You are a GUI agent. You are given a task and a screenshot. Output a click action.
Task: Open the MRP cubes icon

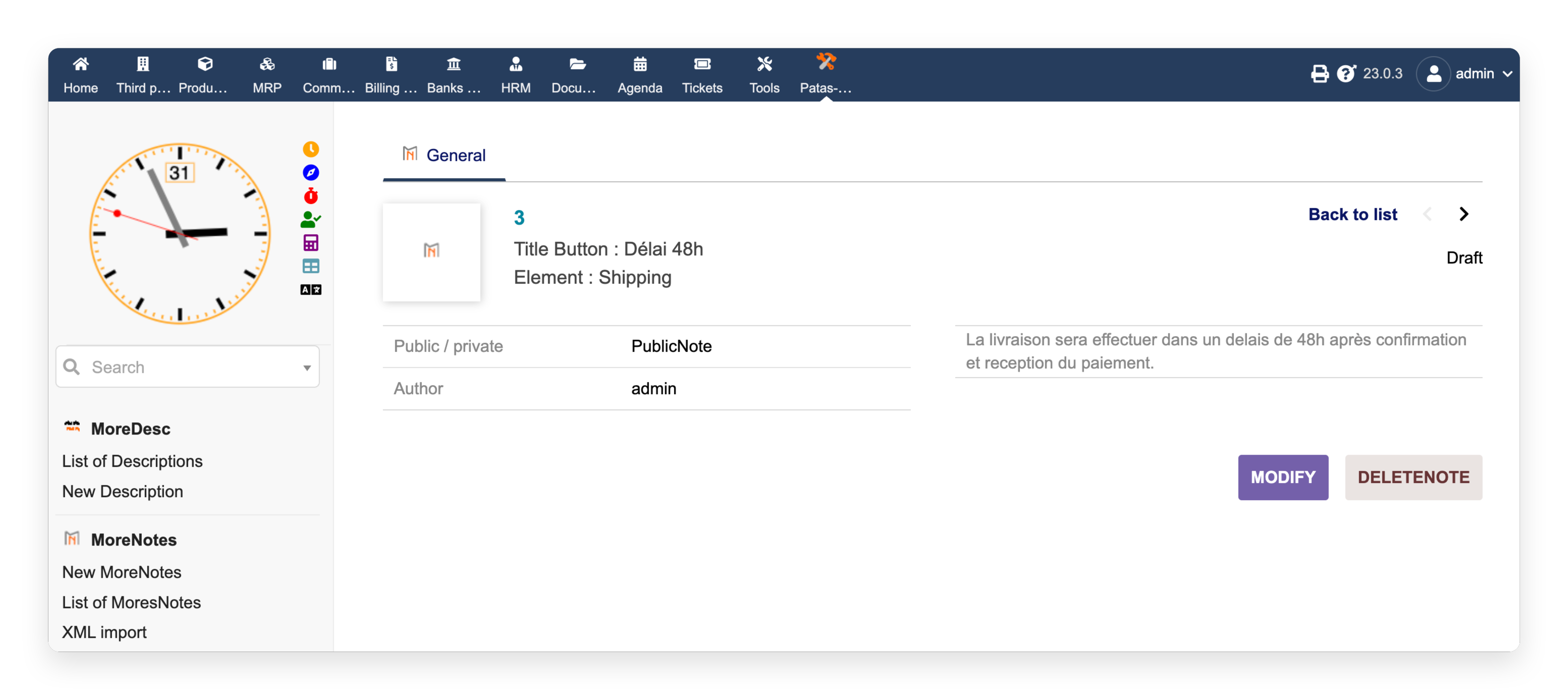tap(267, 64)
